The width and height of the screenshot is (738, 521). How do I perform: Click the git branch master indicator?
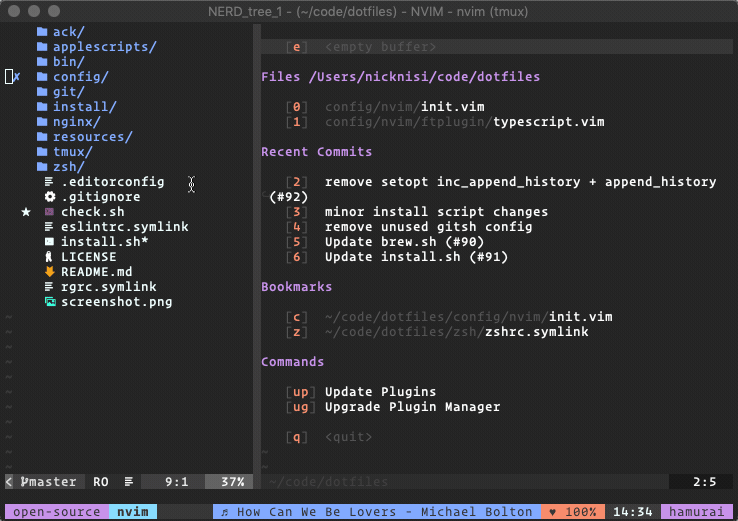point(48,482)
